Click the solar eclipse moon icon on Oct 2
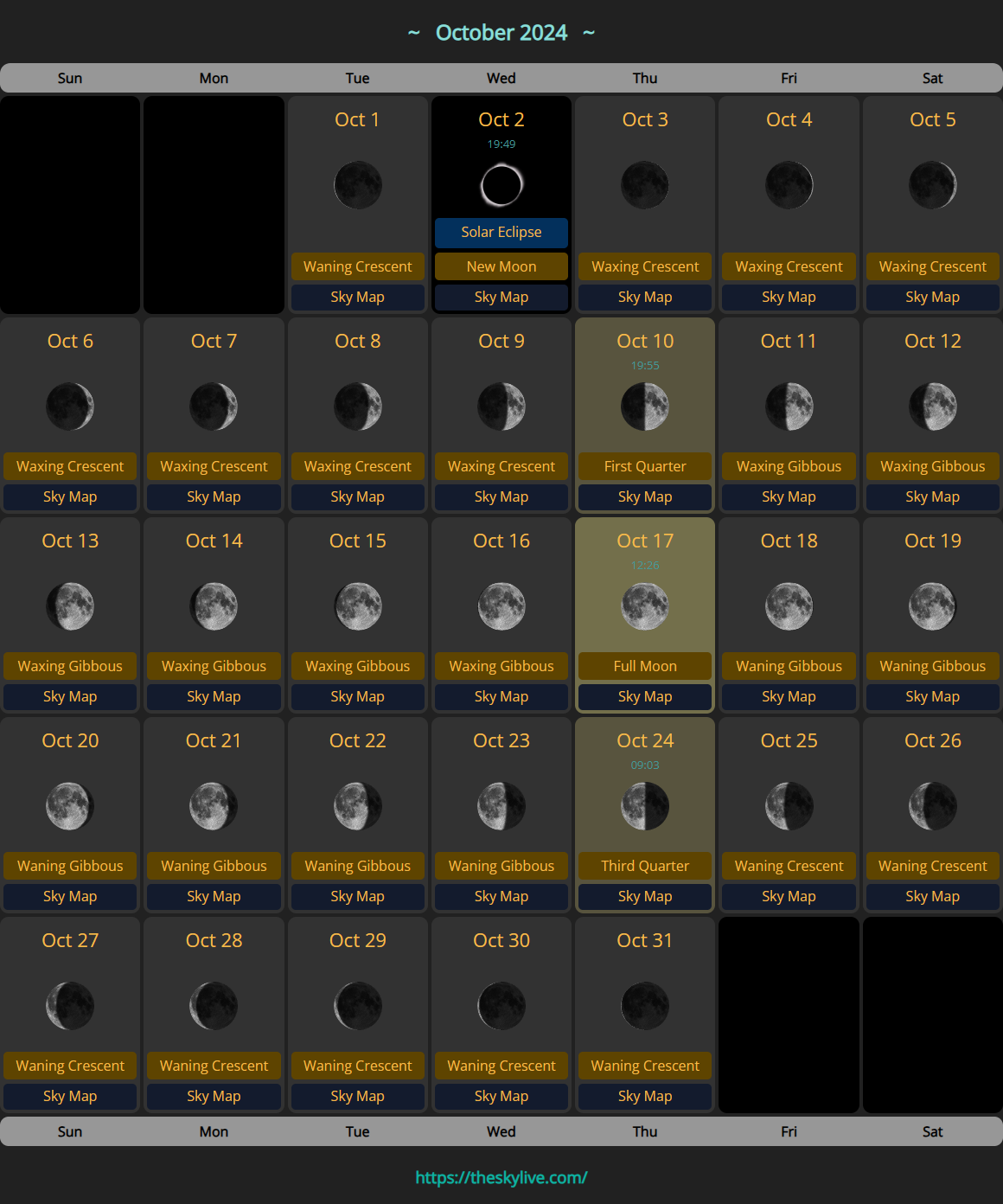This screenshot has height=1204, width=1003. click(x=501, y=185)
